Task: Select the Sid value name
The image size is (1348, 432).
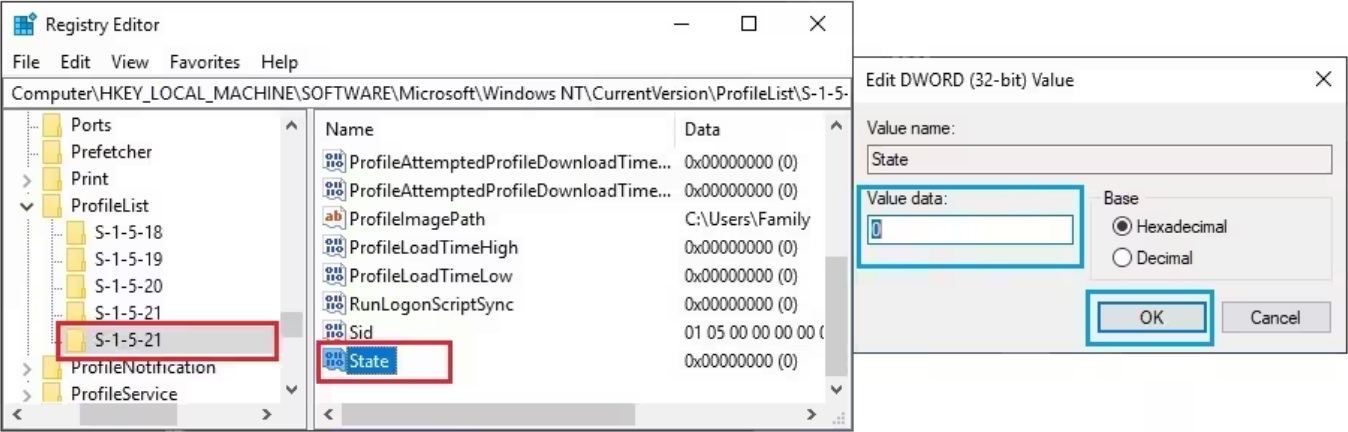Action: pyautogui.click(x=360, y=332)
